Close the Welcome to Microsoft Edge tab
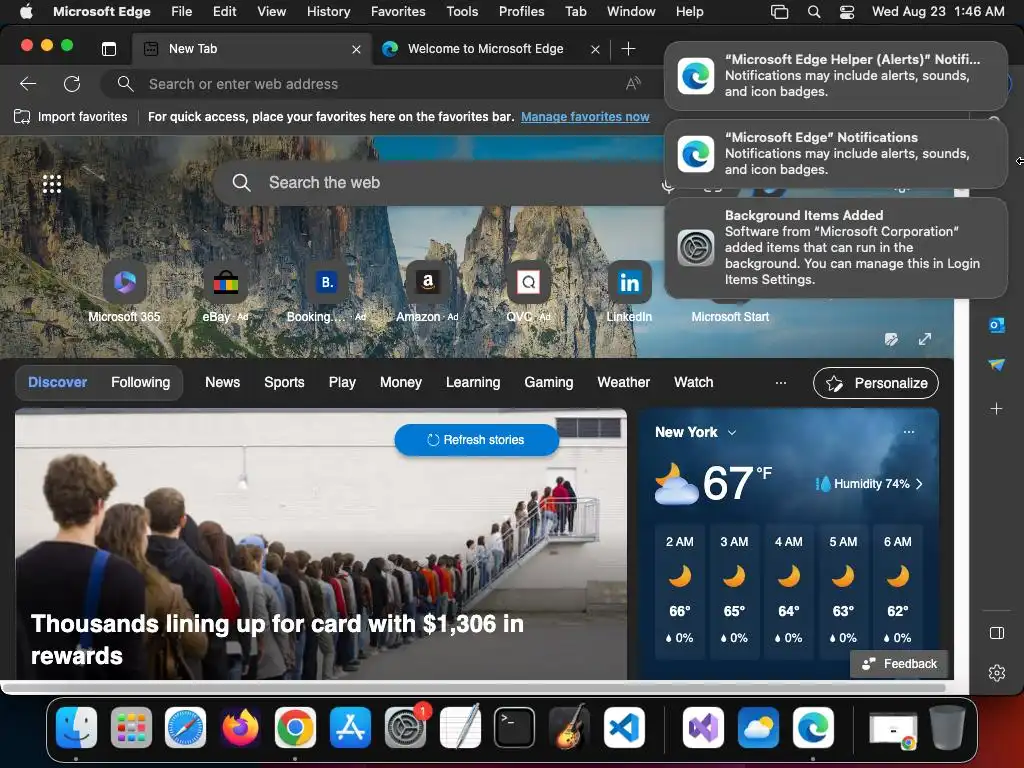The height and width of the screenshot is (768, 1024). (595, 50)
